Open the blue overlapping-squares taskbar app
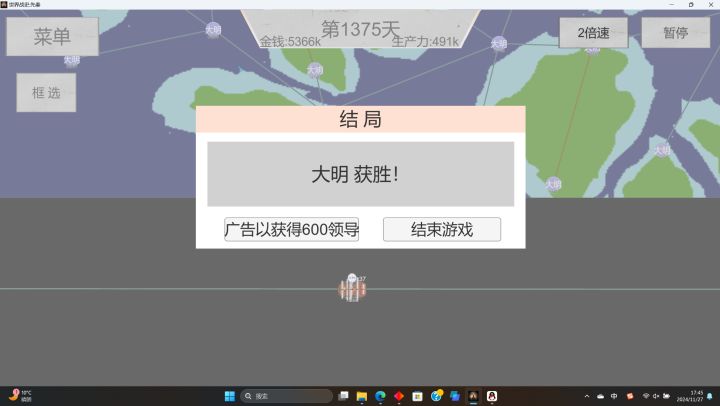Screen dimensions: 720x406 [x=455, y=396]
